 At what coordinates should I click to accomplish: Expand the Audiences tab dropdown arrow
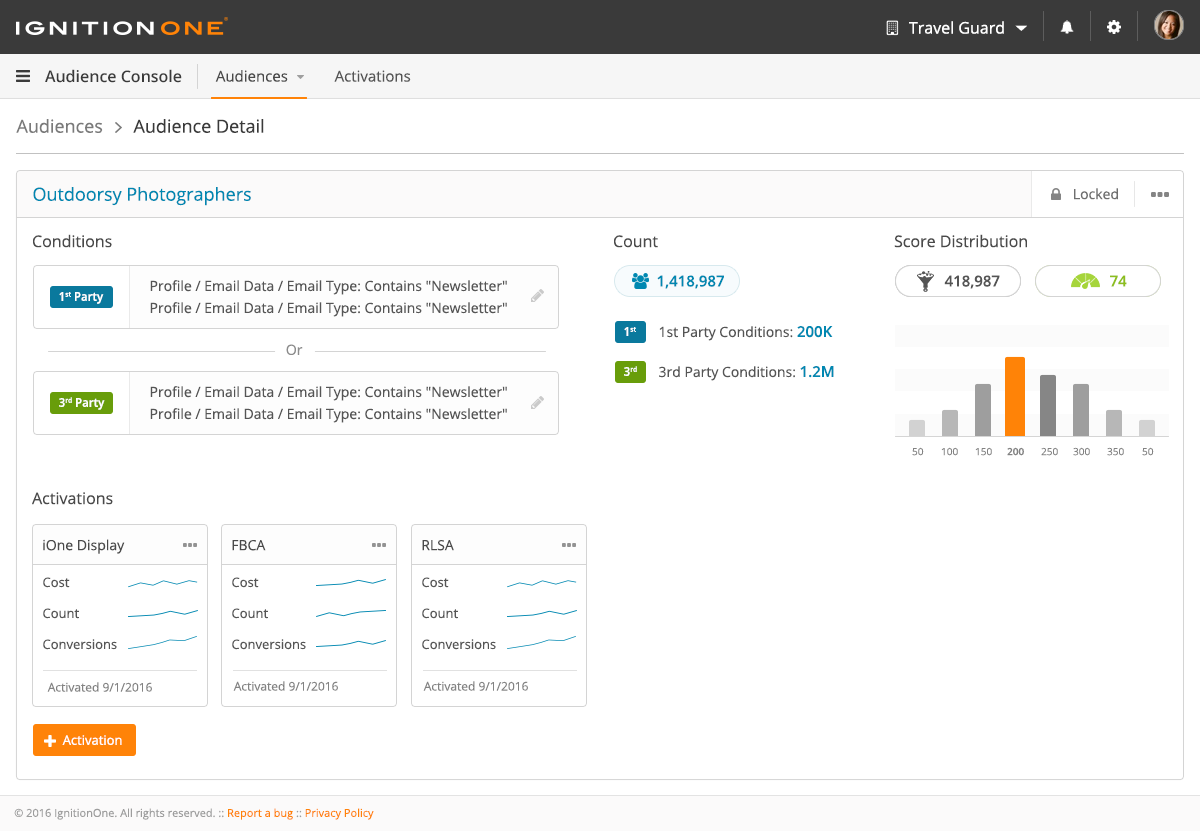tap(300, 77)
